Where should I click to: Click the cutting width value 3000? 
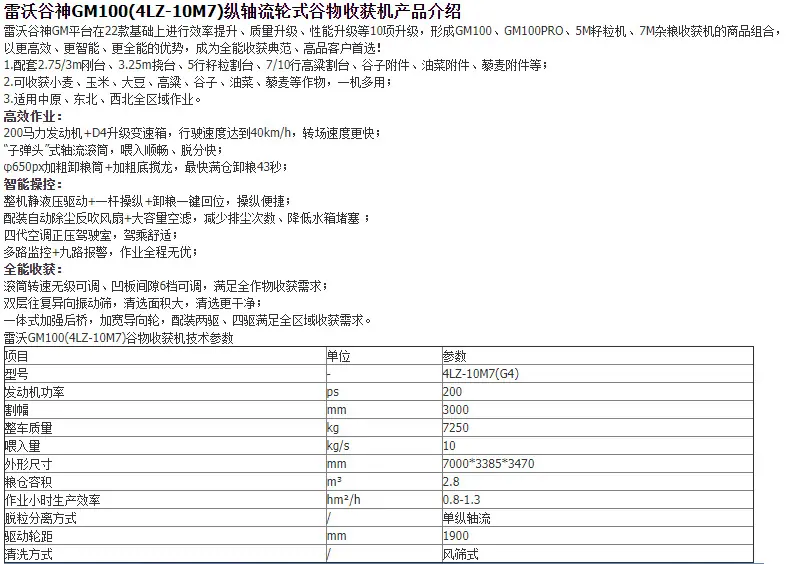(456, 410)
